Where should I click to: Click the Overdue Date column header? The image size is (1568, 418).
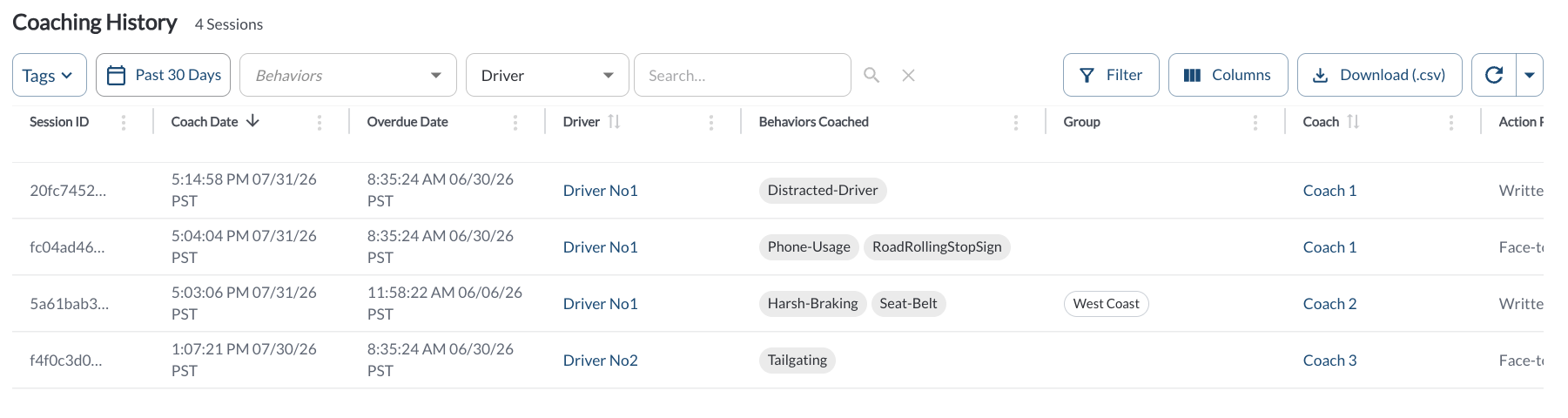tap(407, 122)
